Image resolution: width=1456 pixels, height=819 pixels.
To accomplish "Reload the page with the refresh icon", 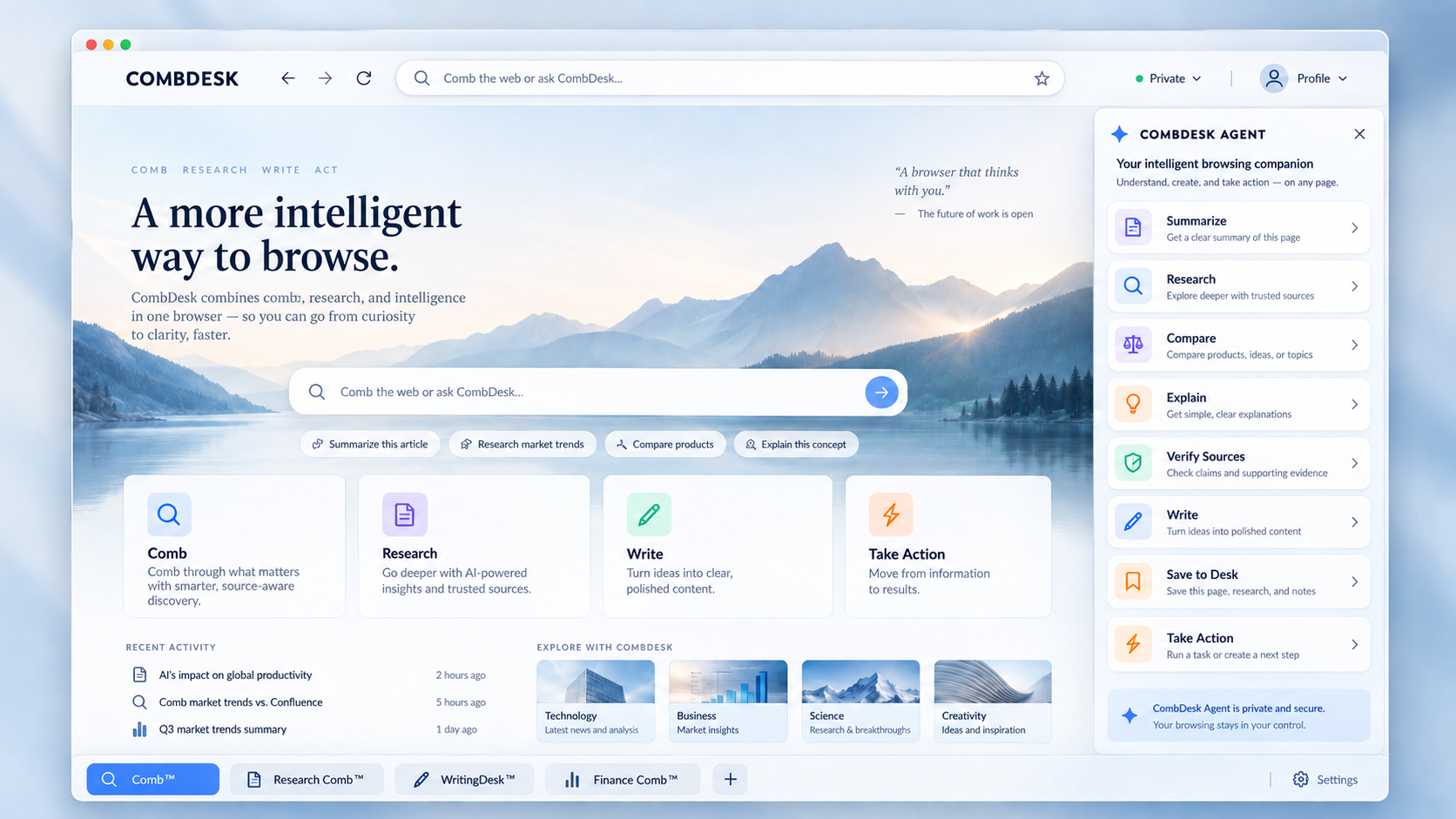I will pyautogui.click(x=364, y=78).
